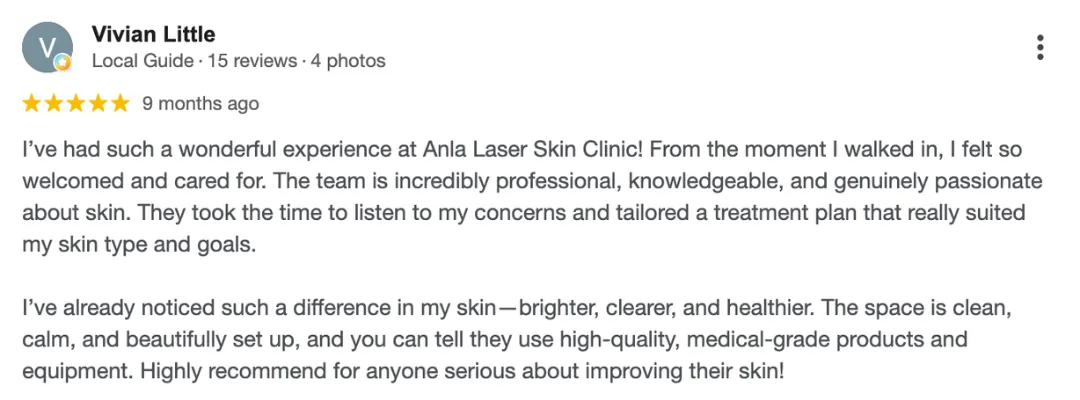View the reviewer's 4 photos
The width and height of the screenshot is (1080, 400).
coord(348,61)
